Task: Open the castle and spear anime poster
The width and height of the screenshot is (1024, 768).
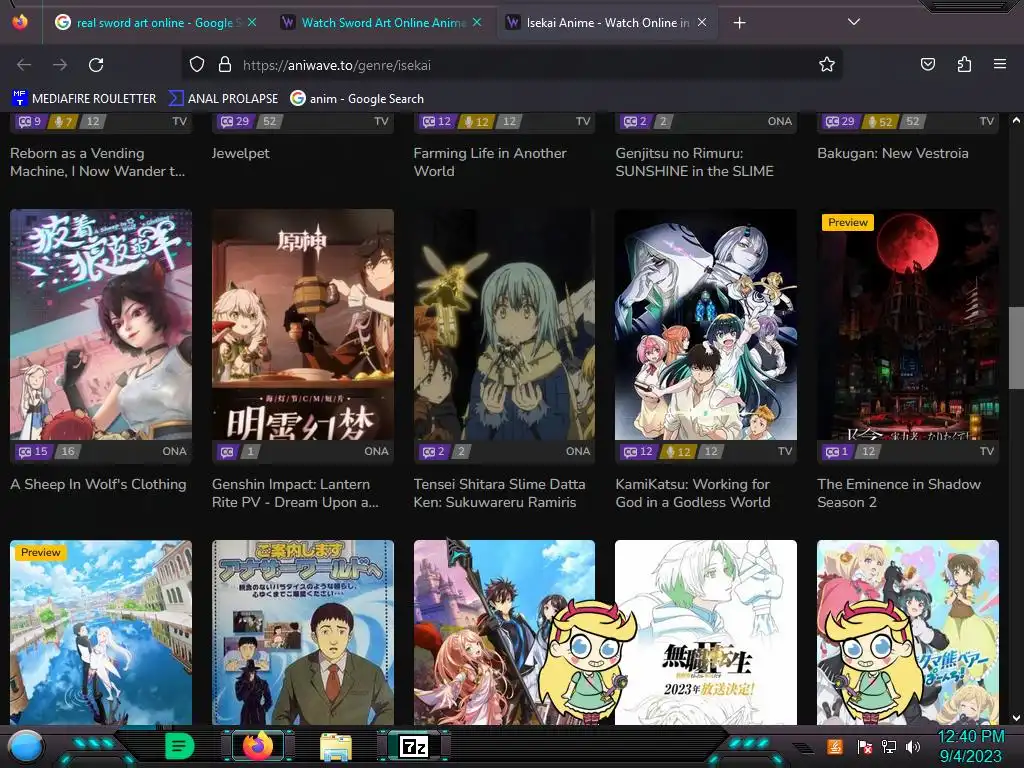Action: pos(504,632)
